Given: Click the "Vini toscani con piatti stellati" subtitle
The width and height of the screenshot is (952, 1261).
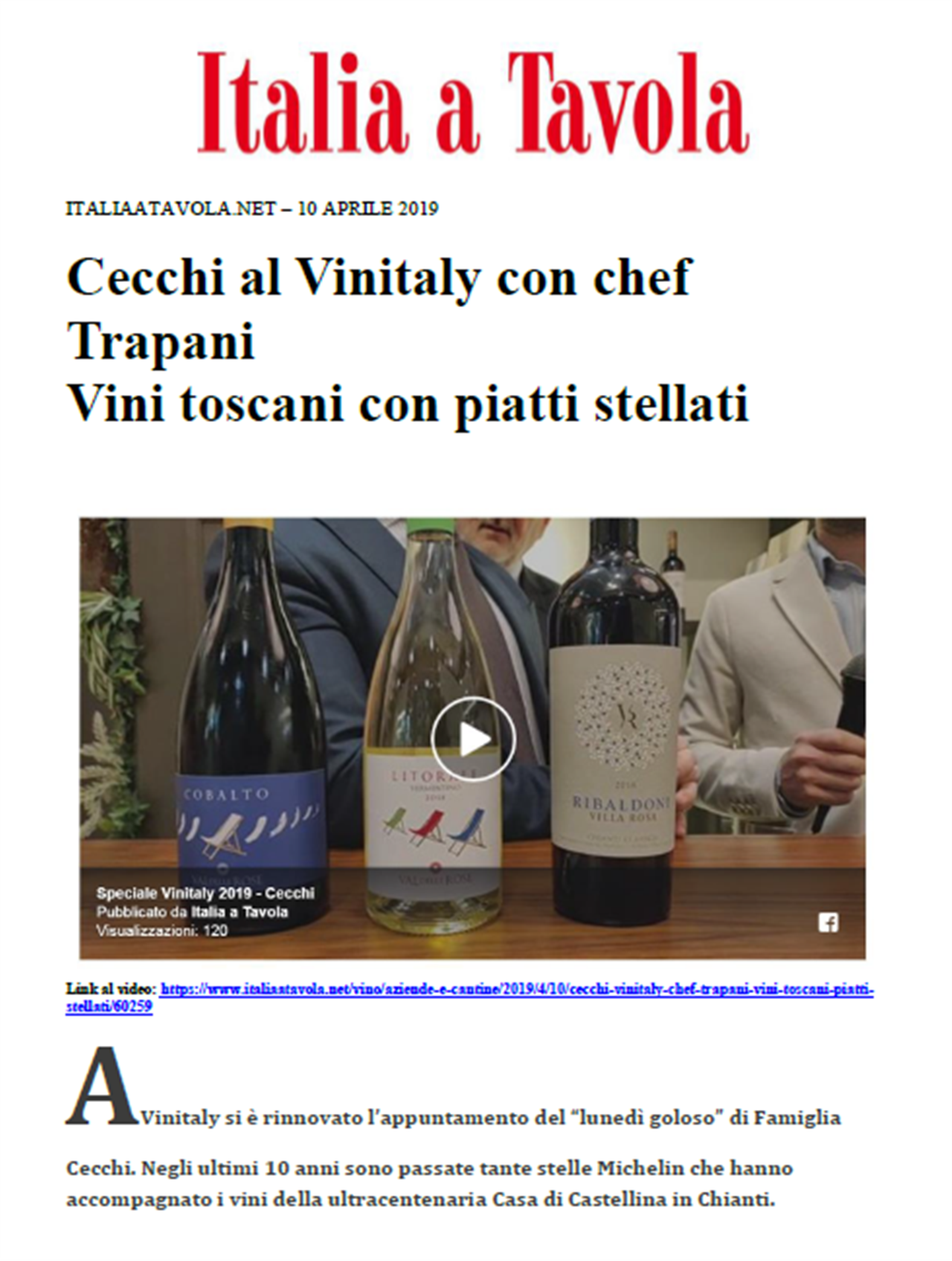Looking at the screenshot, I should [408, 404].
